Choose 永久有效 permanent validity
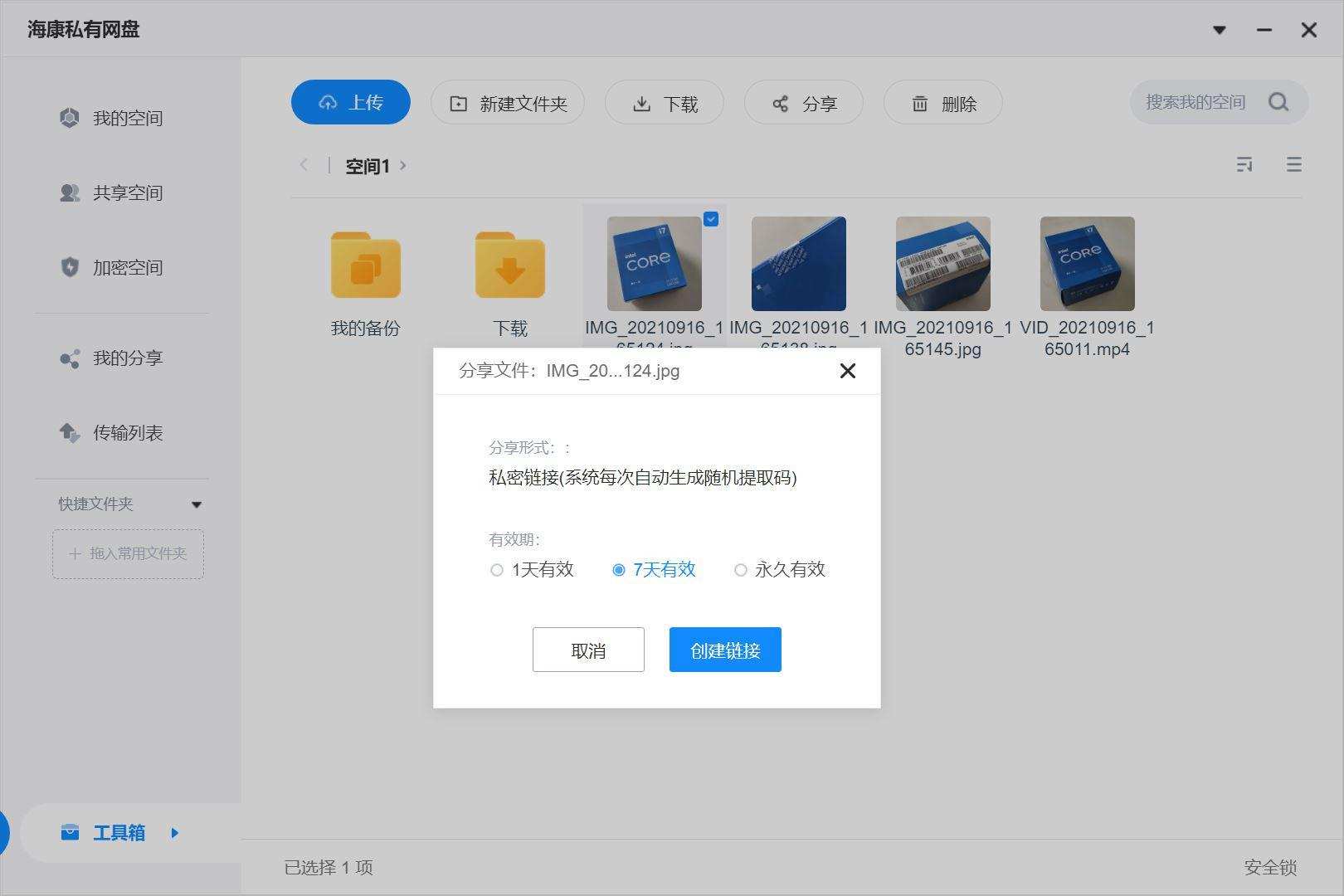 [741, 570]
